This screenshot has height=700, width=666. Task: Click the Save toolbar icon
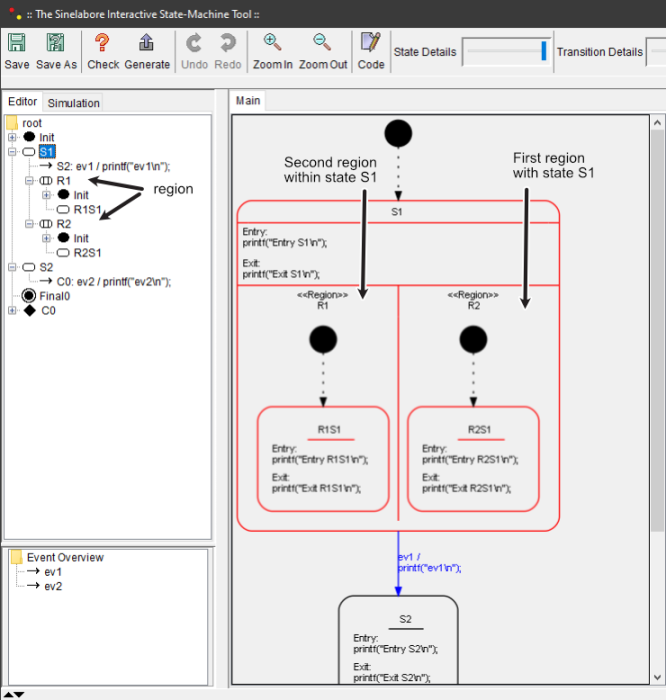pyautogui.click(x=17, y=43)
